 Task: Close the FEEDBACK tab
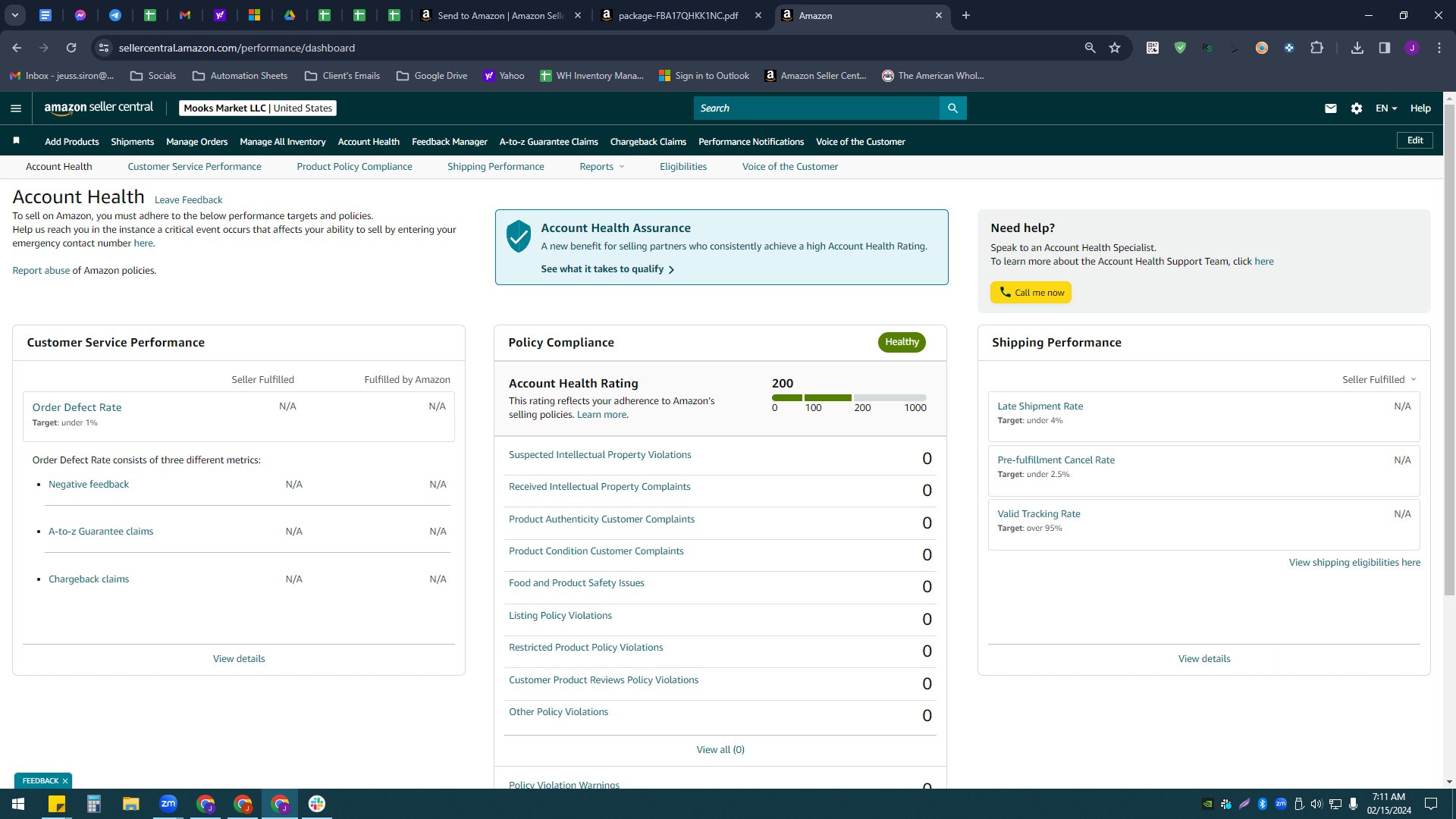coord(65,780)
